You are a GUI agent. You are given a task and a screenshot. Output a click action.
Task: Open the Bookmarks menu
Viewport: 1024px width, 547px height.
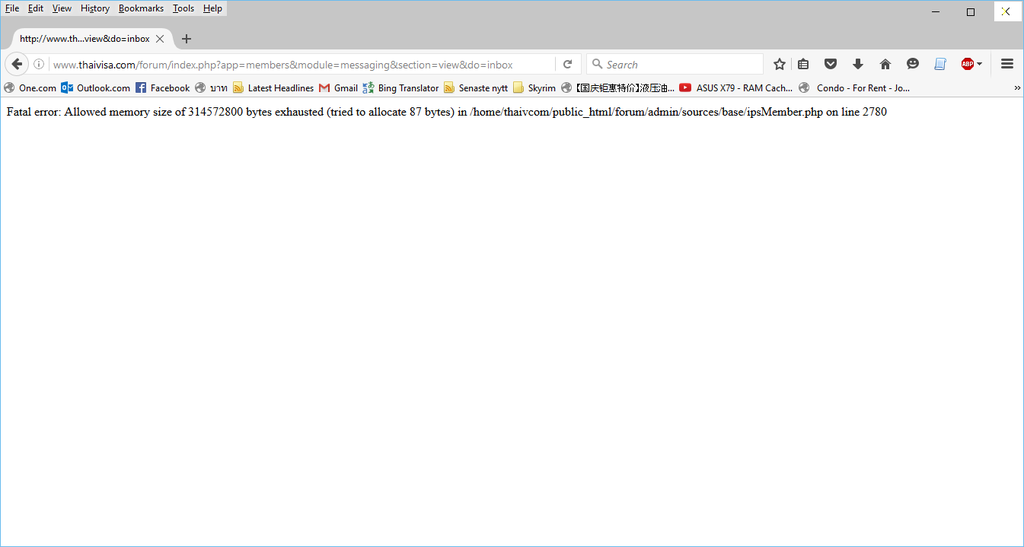(140, 8)
